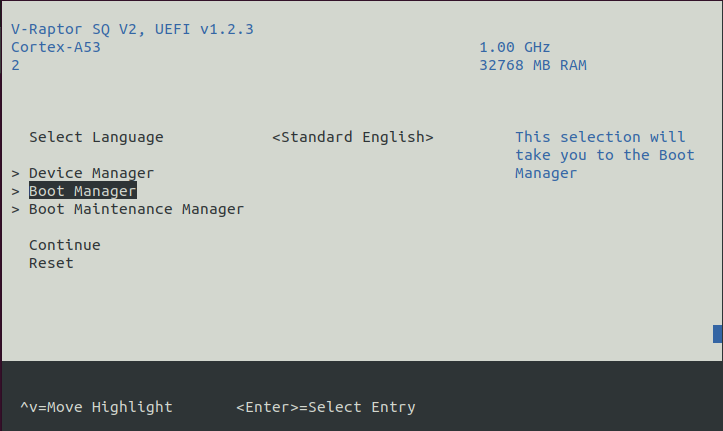Choose the Continue option
This screenshot has height=431, width=723.
65,245
